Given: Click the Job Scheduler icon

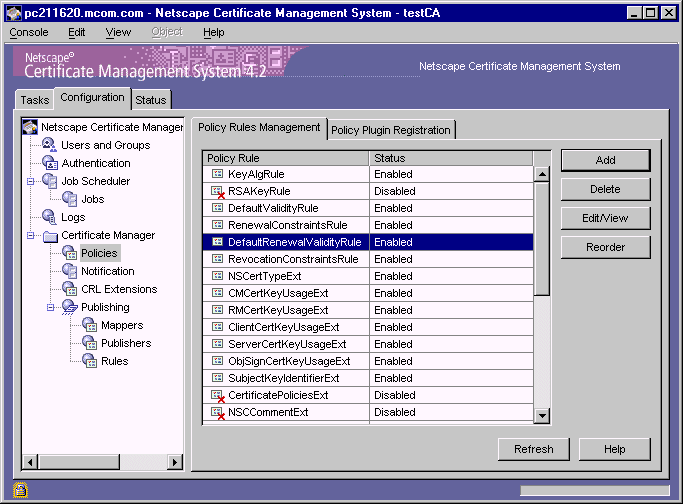Looking at the screenshot, I should tap(50, 181).
